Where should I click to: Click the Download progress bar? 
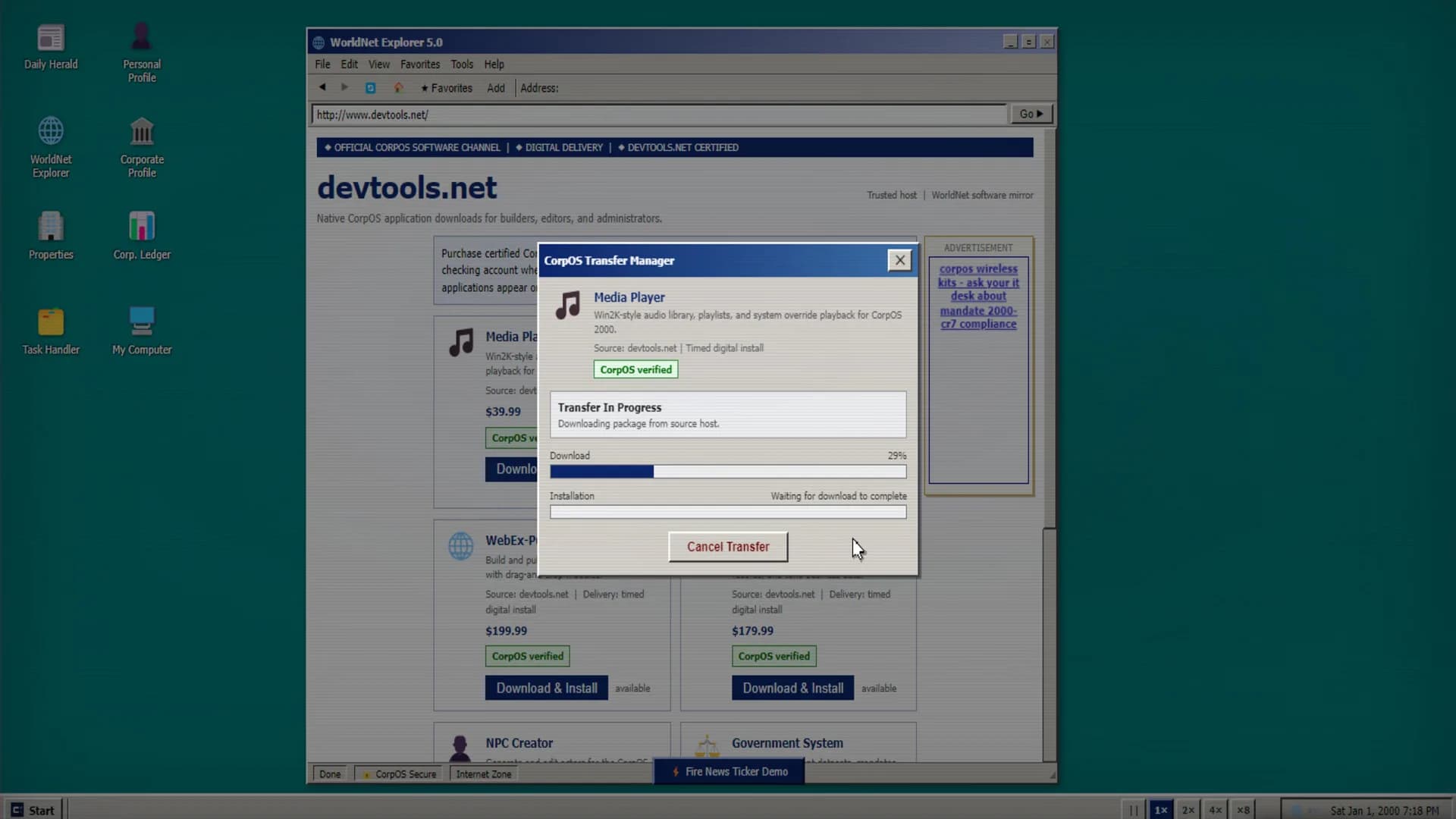pos(728,472)
